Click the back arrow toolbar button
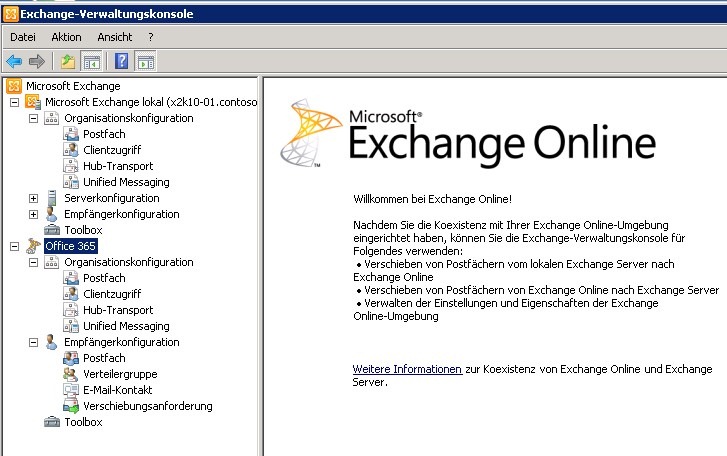The height and width of the screenshot is (456, 727). click(x=14, y=61)
